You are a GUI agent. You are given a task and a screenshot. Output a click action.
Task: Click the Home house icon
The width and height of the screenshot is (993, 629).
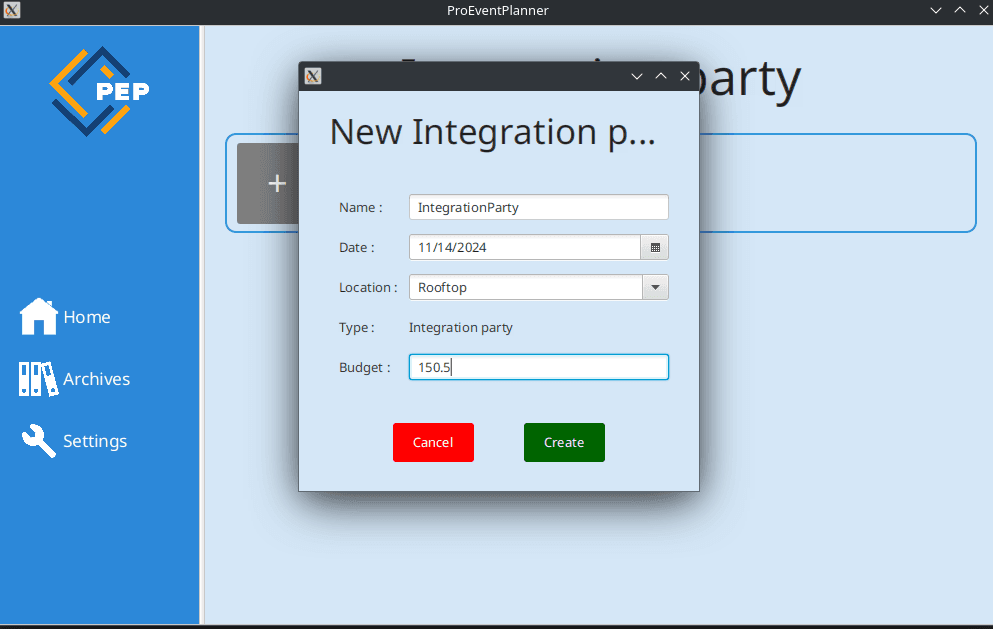pyautogui.click(x=39, y=317)
